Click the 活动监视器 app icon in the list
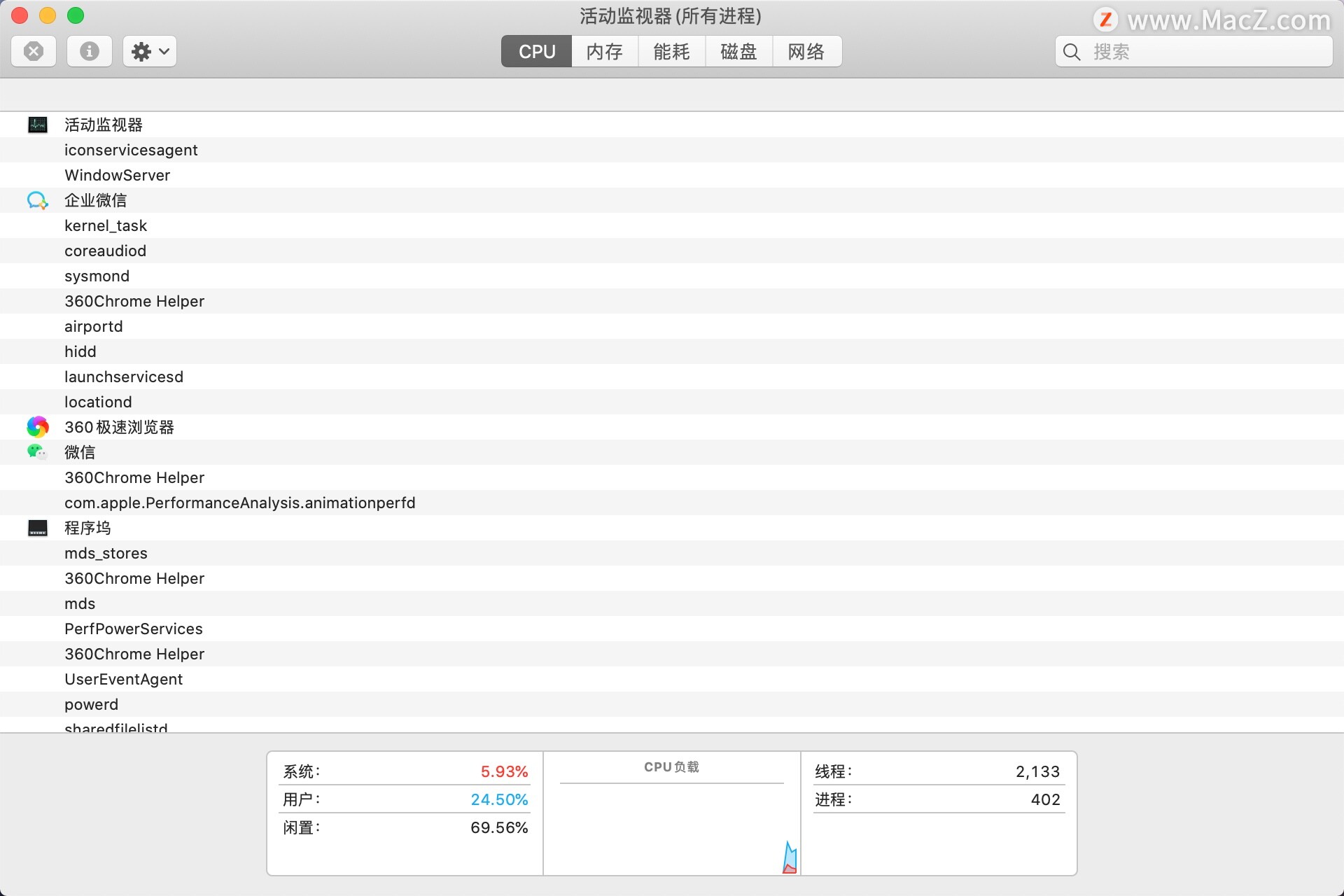Screen dimensions: 1344x896 click(x=38, y=125)
